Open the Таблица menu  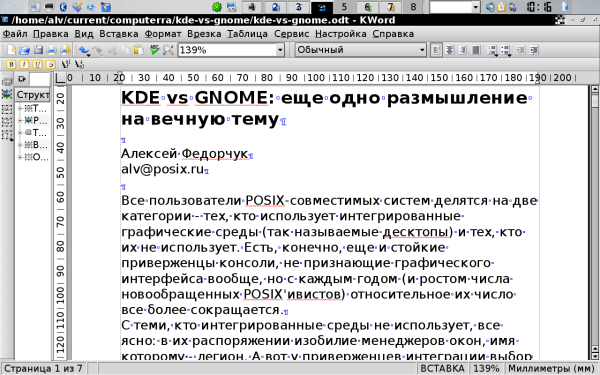click(247, 34)
